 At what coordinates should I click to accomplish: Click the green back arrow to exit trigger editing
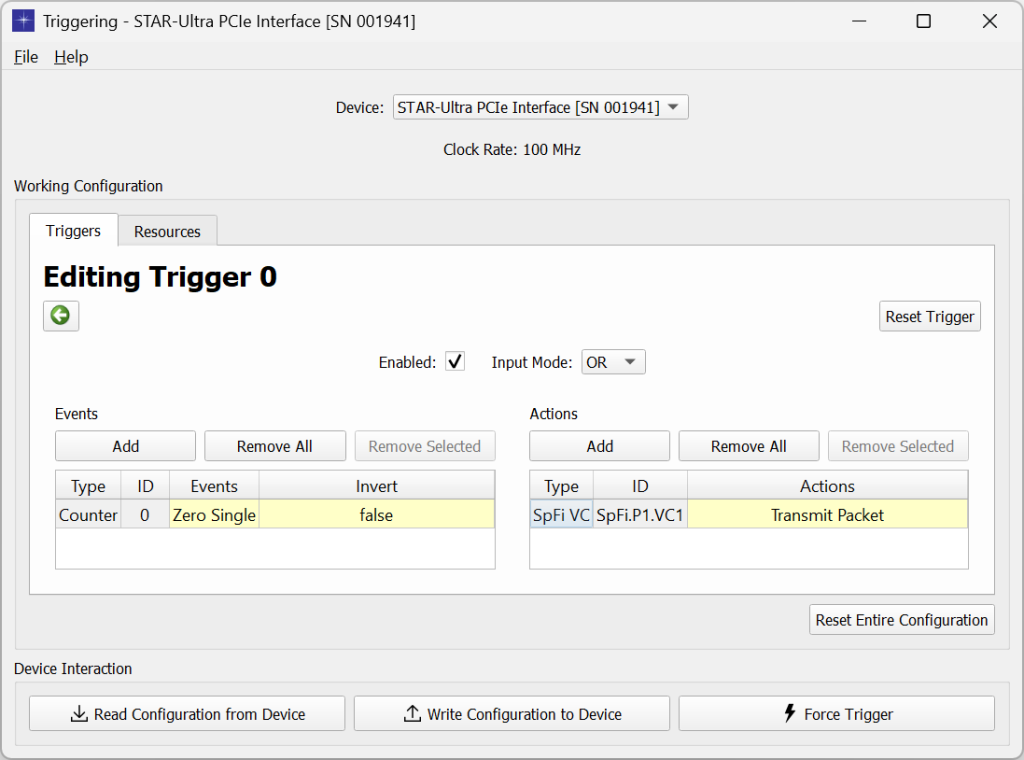tap(60, 316)
